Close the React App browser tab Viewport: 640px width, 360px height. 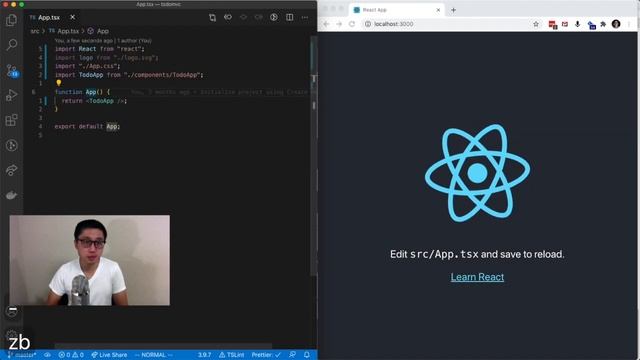[438, 10]
